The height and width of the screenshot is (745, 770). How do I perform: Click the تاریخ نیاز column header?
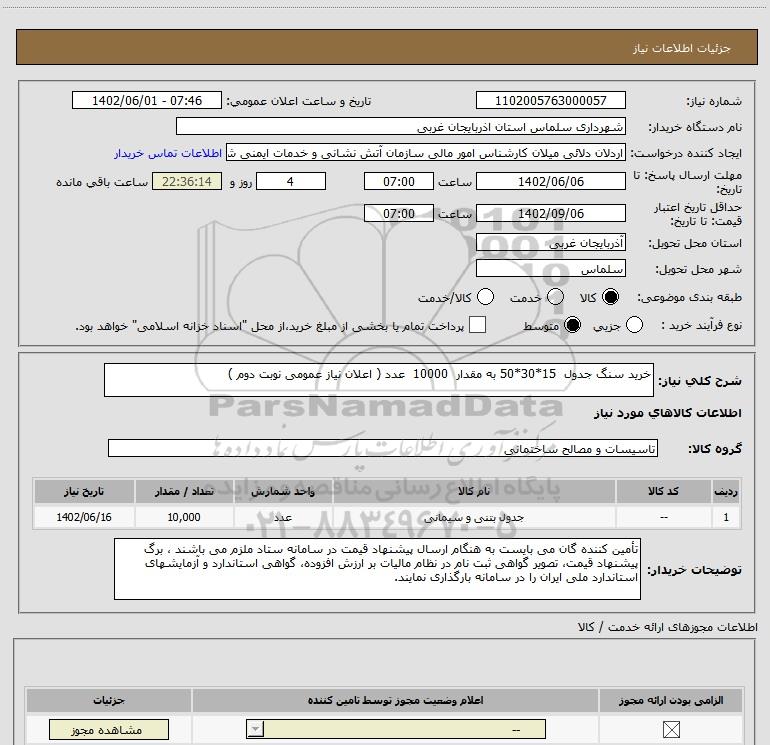pos(84,491)
